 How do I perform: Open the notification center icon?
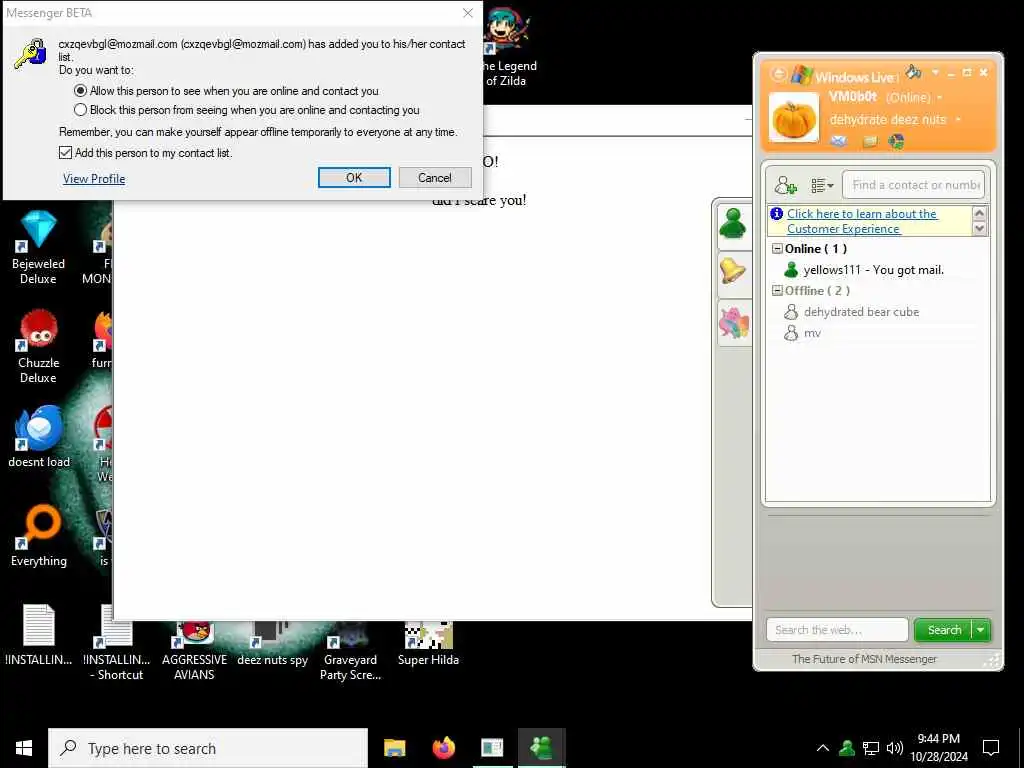click(991, 748)
